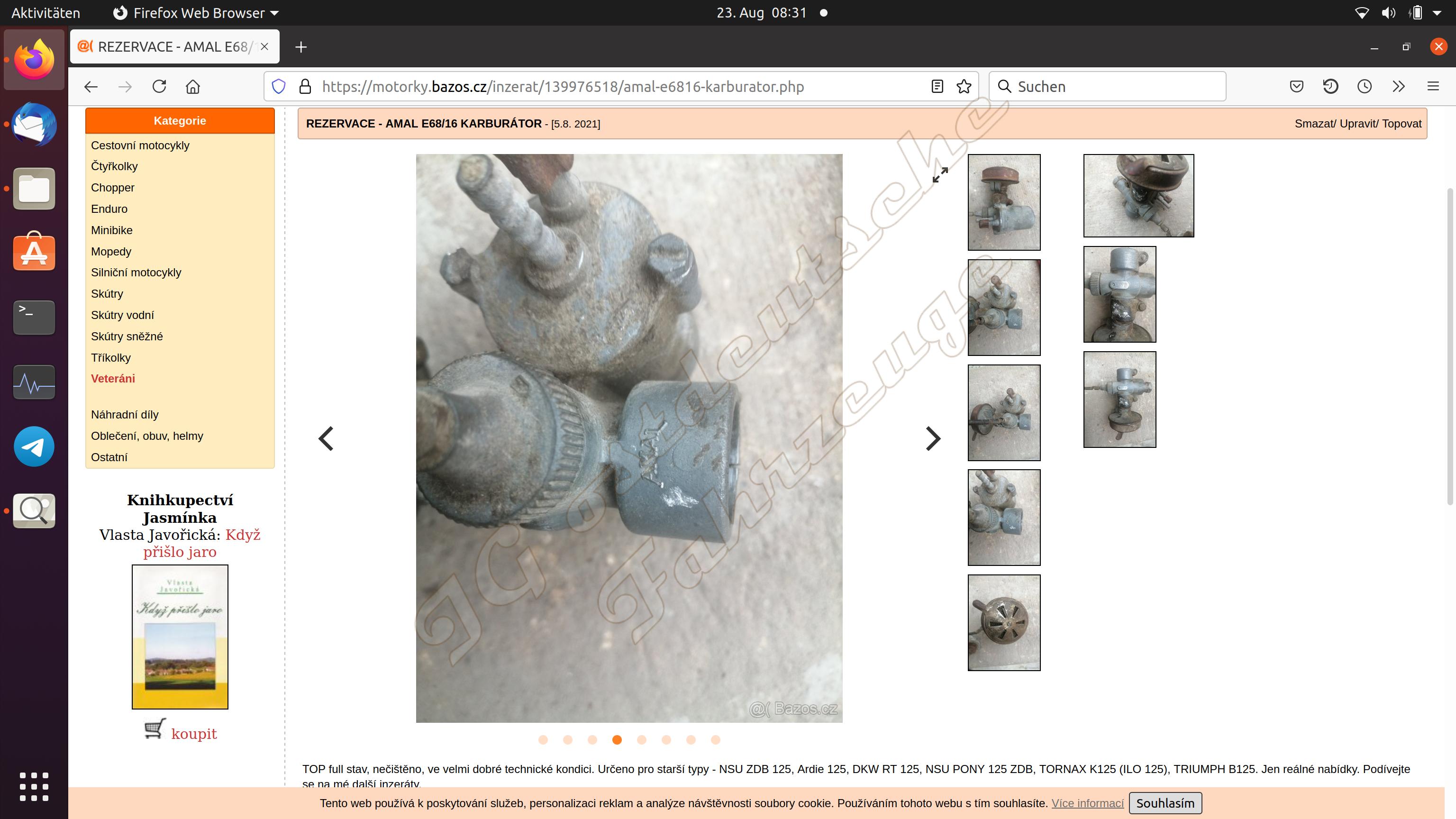
Task: Launch Terminal from the dock
Action: tap(35, 317)
